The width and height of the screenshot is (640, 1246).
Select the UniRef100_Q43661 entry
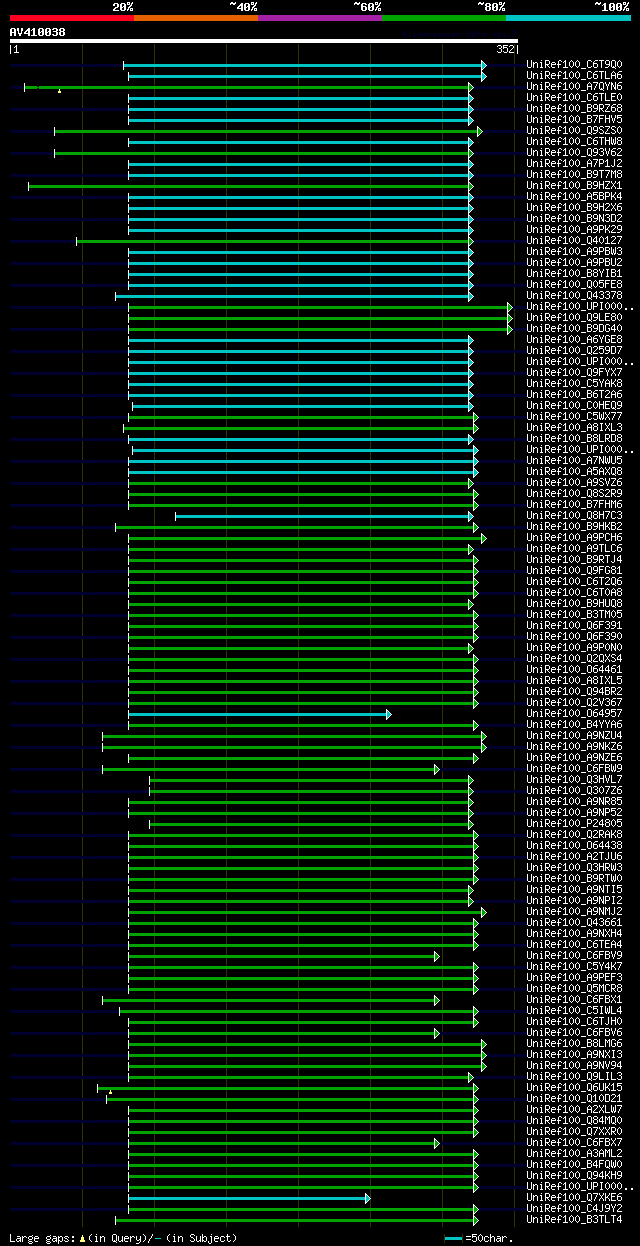[x=574, y=923]
